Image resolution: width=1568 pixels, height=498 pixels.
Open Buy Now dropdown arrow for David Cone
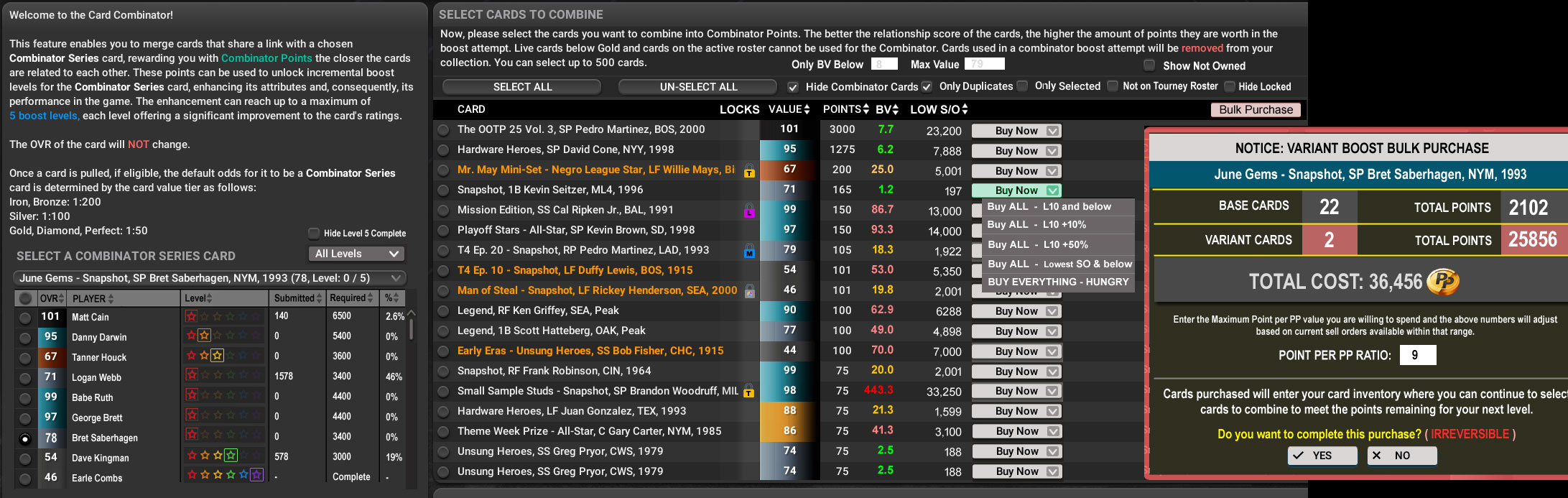[1052, 151]
